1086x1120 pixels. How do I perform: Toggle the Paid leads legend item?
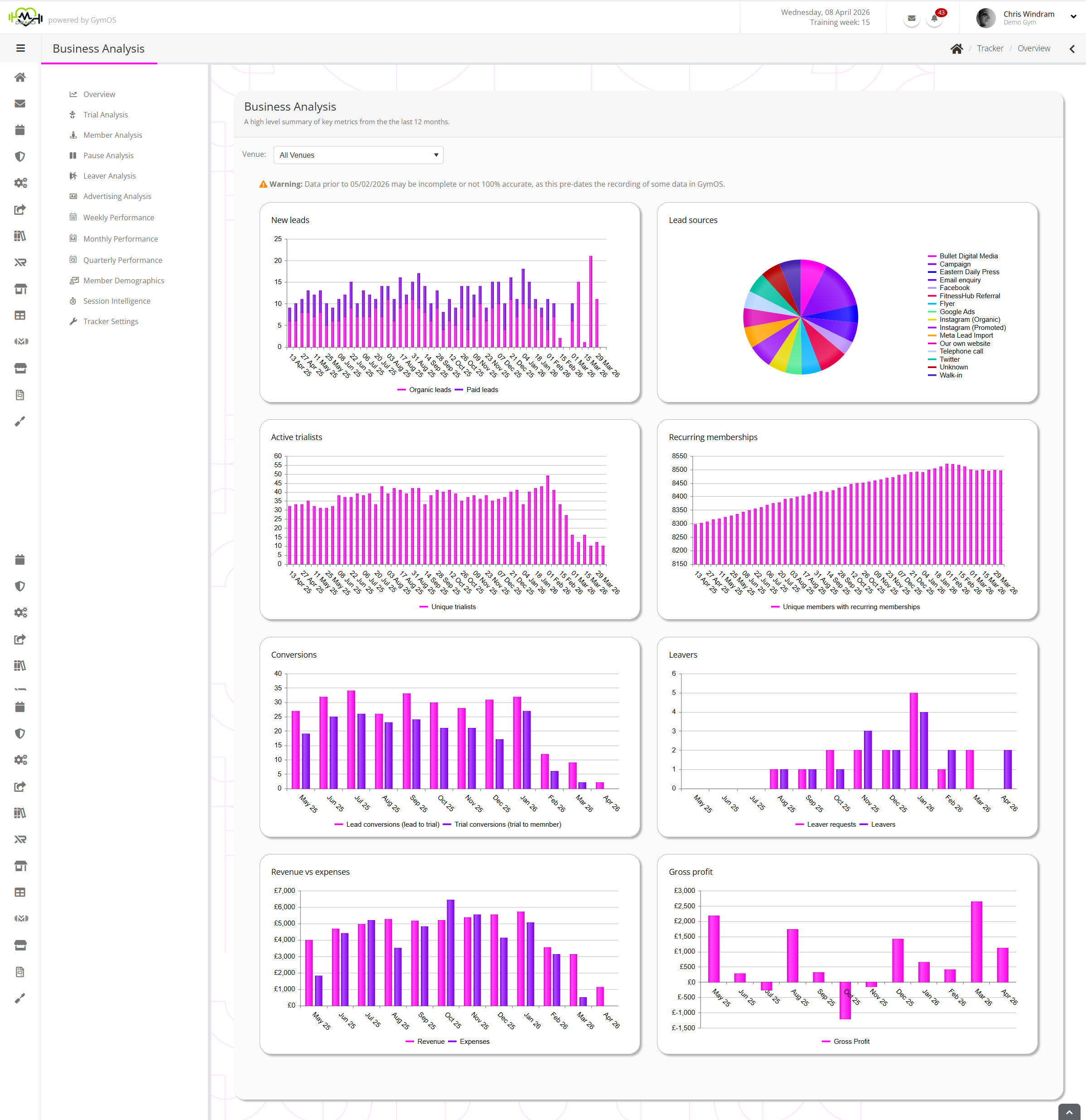[x=482, y=390]
